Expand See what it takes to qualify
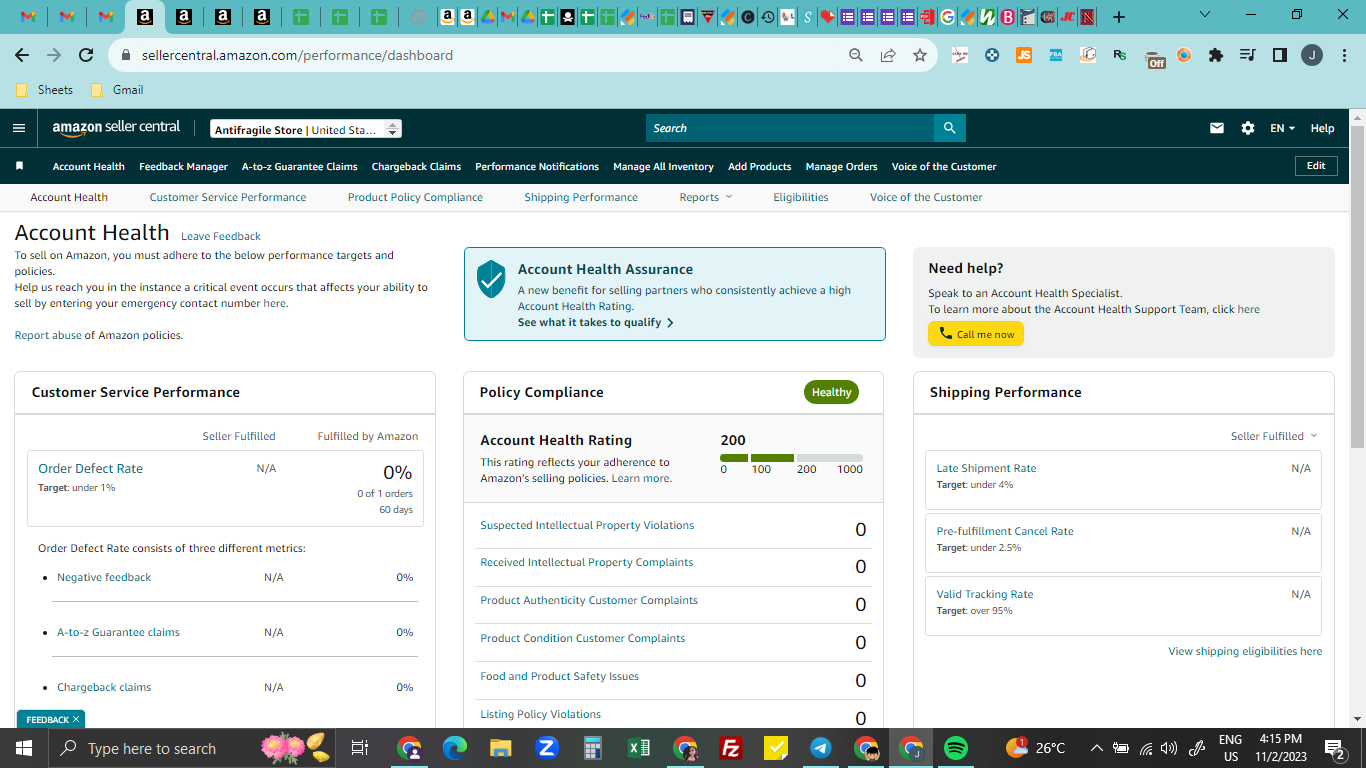 pos(596,322)
